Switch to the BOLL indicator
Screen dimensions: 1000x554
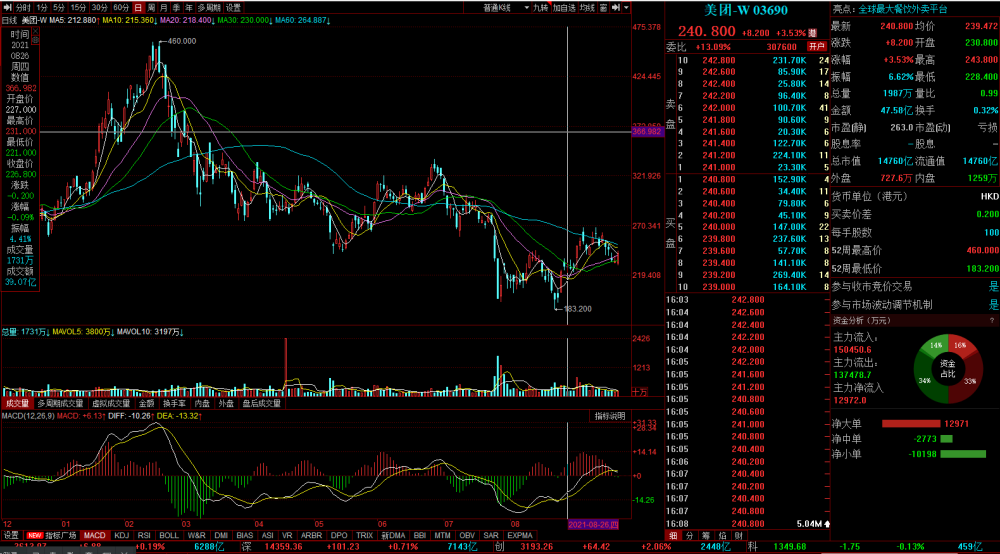[169, 536]
